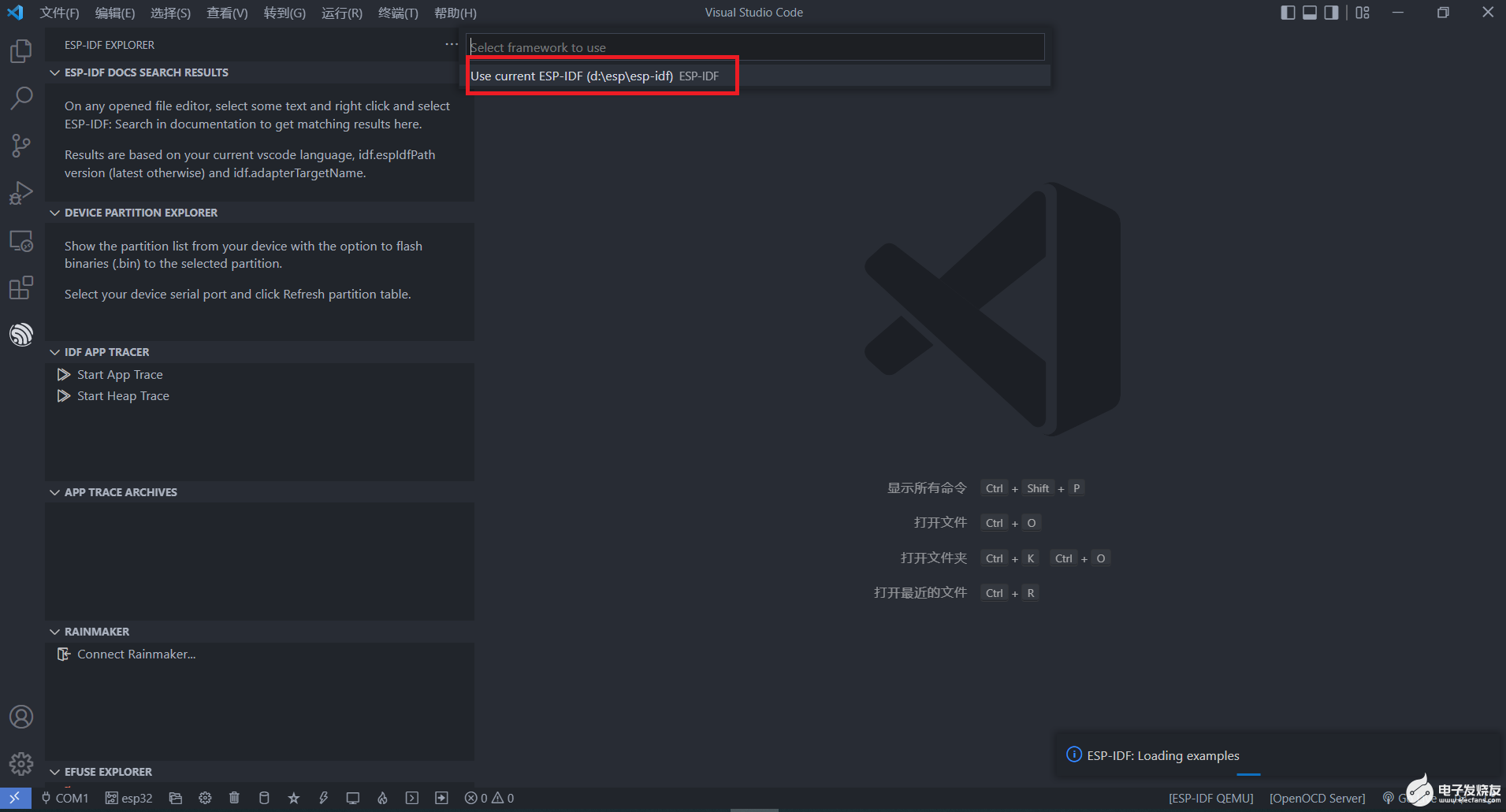Collapse ESP-IDF Docs Search Results section
Screen dimensions: 1506x812
pos(259,72)
